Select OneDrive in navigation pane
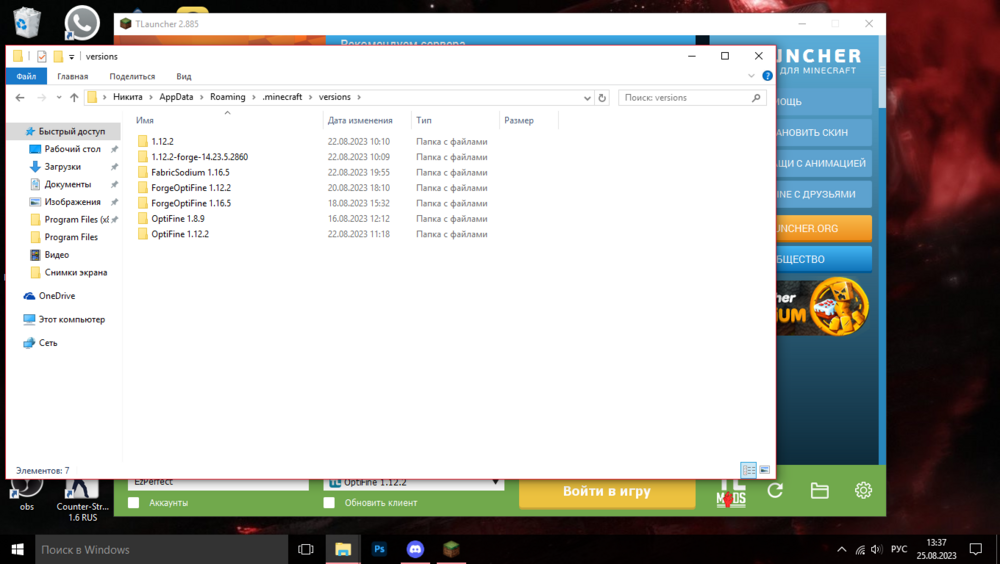The width and height of the screenshot is (1000, 564). coord(57,296)
